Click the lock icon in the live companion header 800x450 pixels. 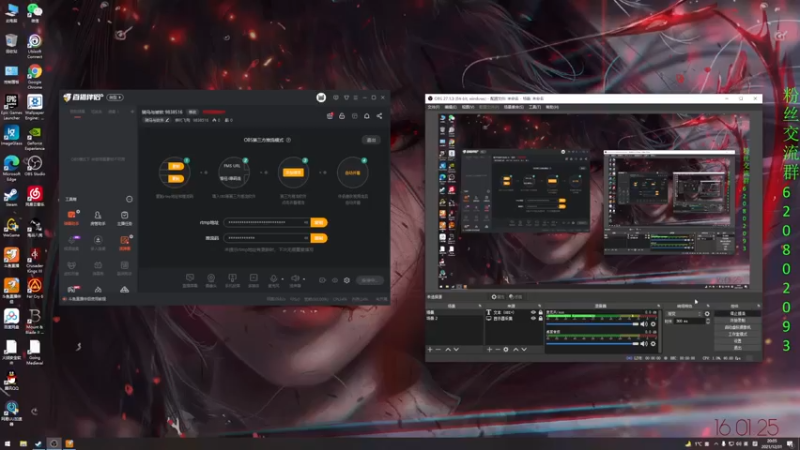point(342,116)
